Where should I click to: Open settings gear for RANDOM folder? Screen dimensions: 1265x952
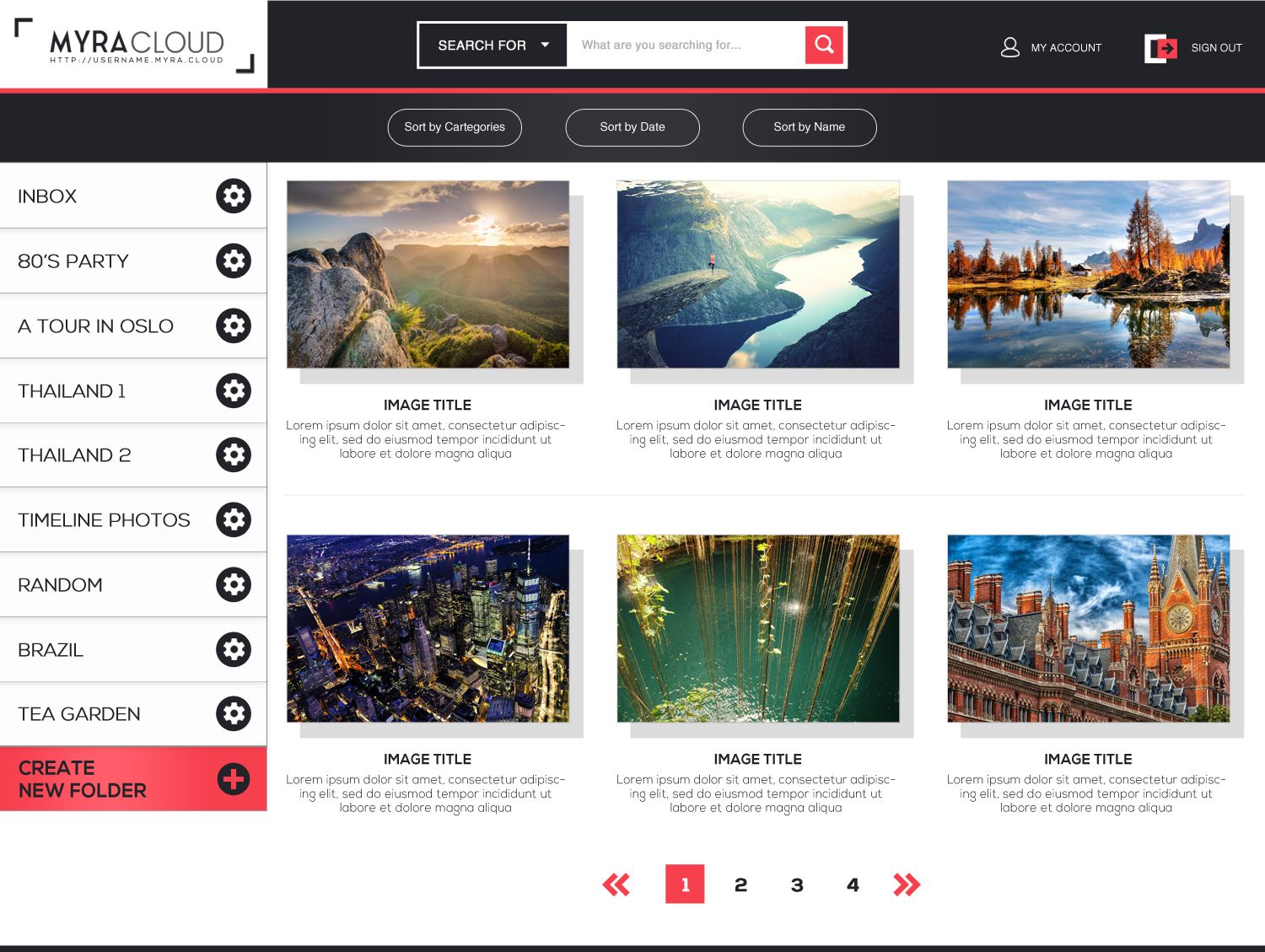click(x=234, y=584)
